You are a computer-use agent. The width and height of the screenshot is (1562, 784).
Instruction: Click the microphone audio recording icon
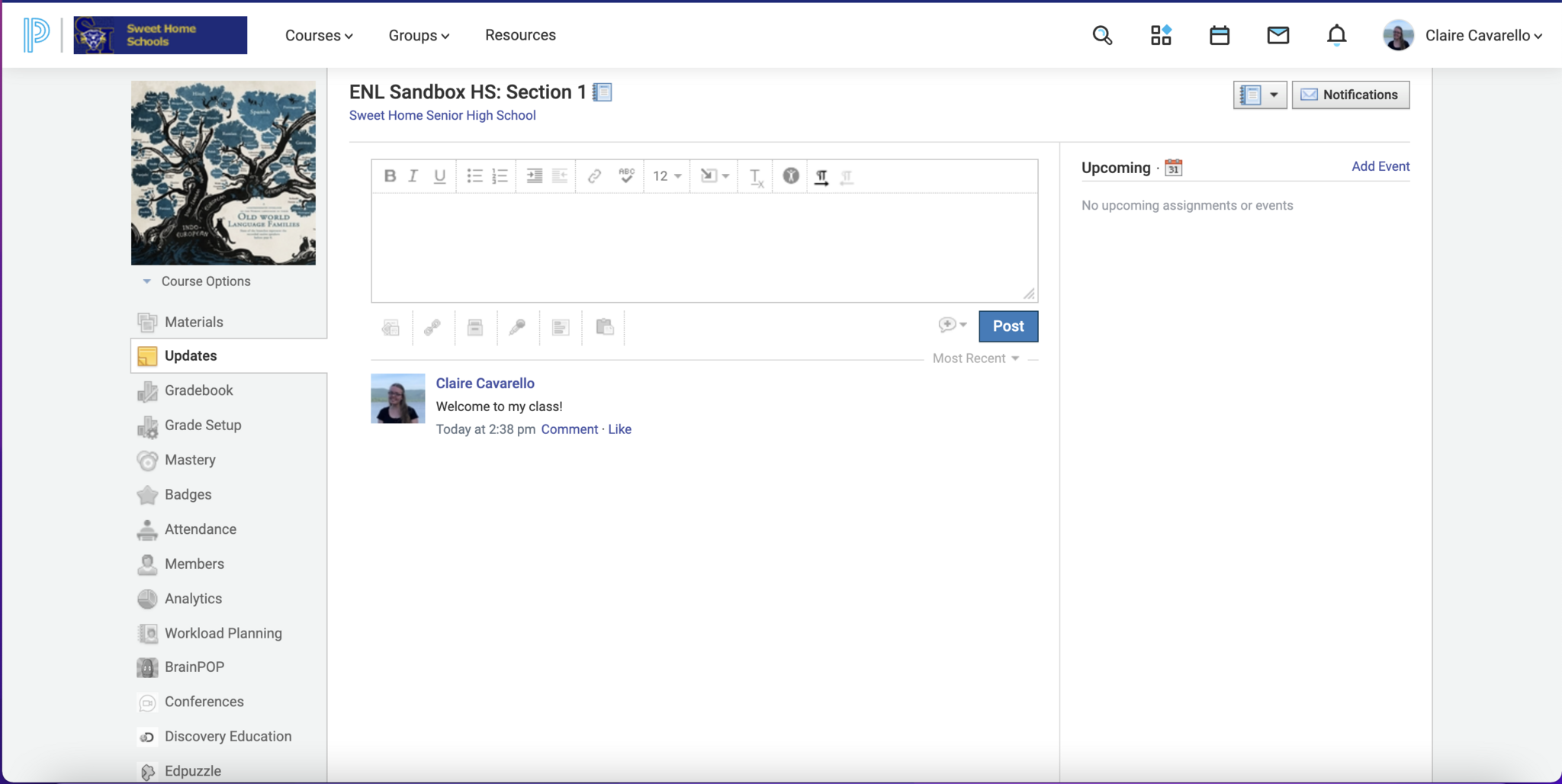pos(517,327)
